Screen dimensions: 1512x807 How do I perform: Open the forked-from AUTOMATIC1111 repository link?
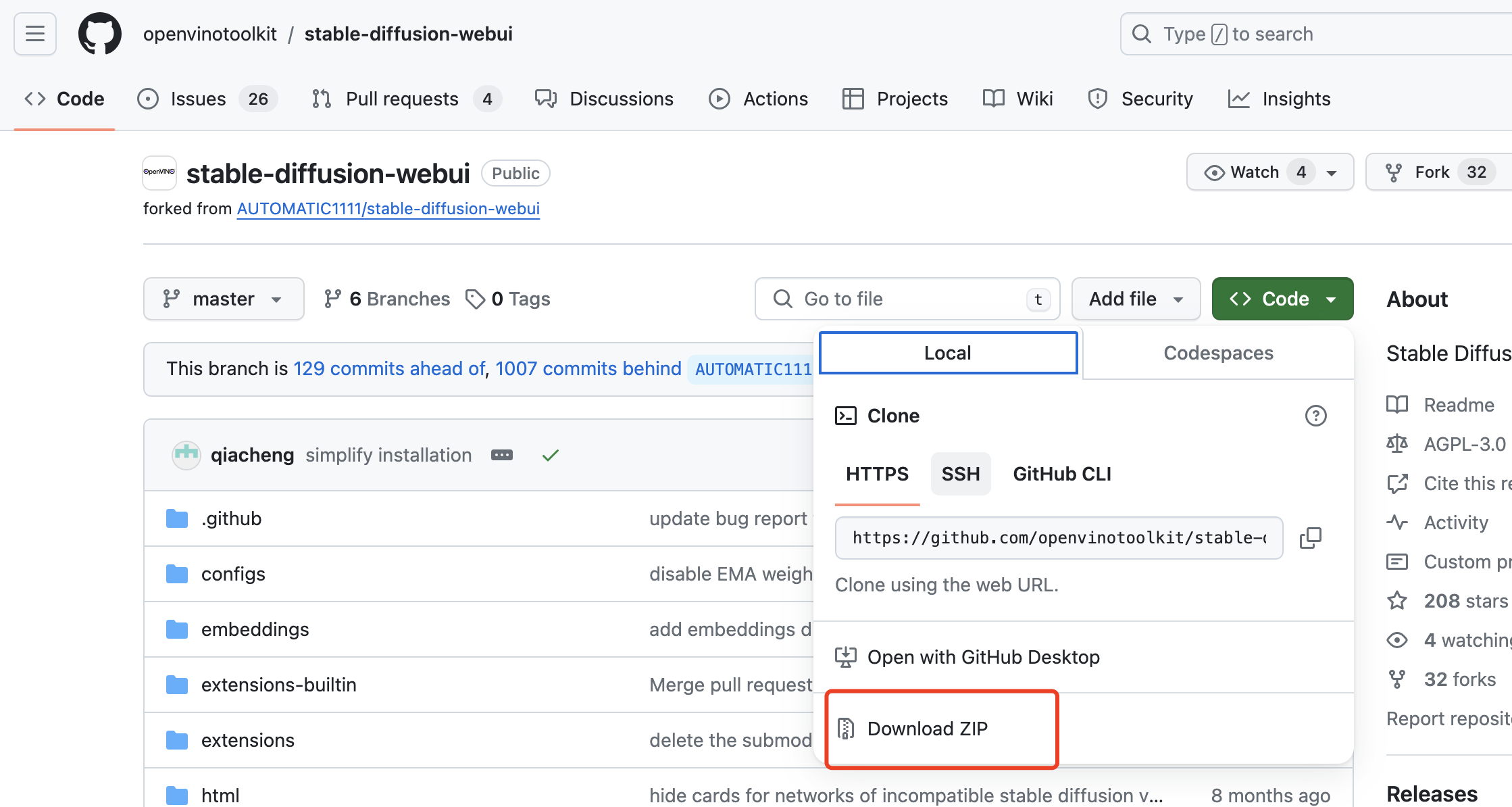coord(388,209)
